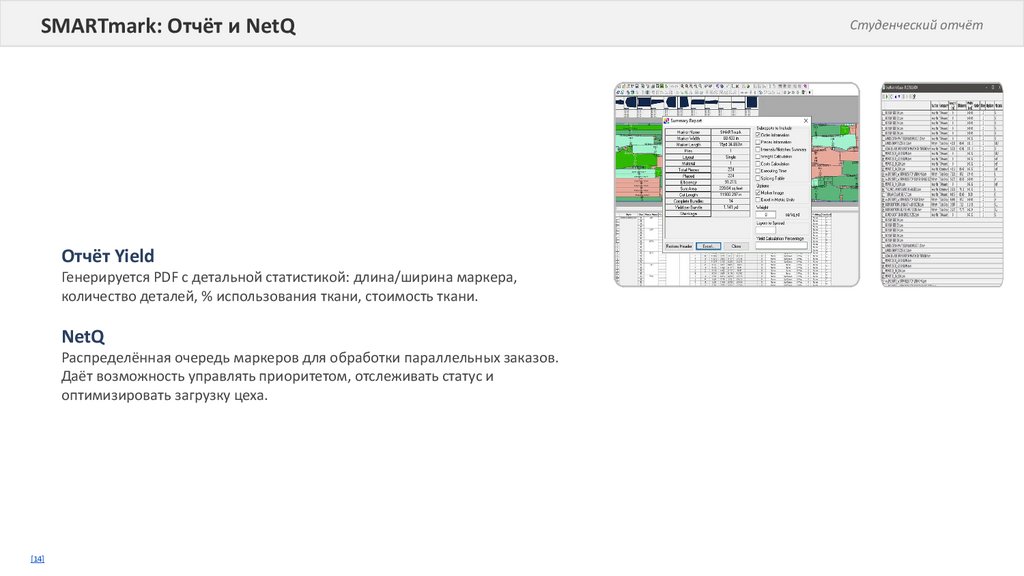Focus the Yield Calculation Percentage field
The image size is (1024, 576).
(782, 246)
